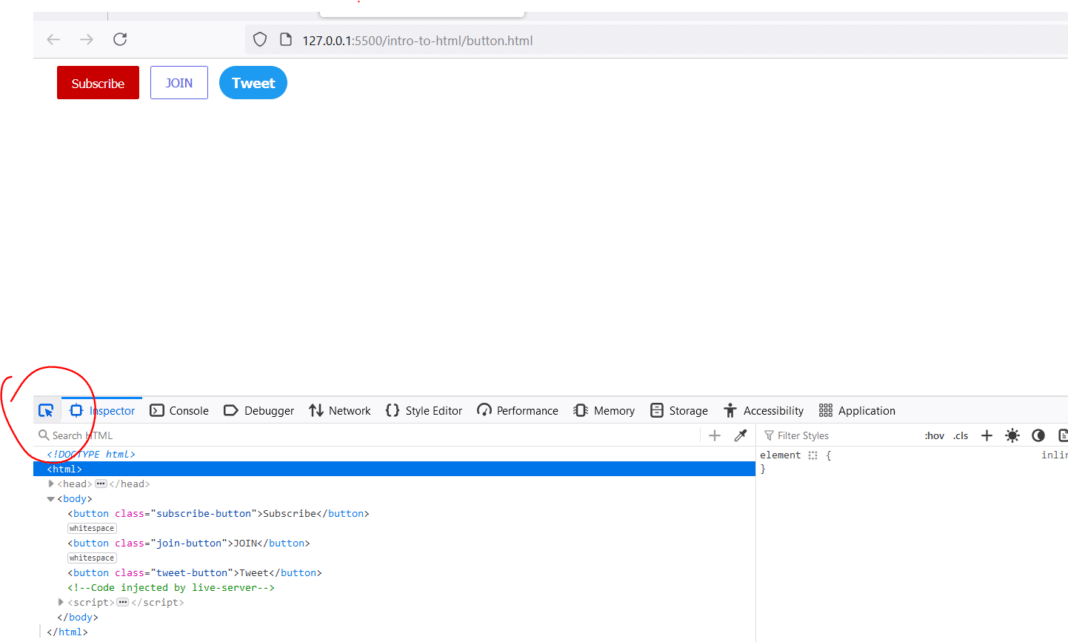The height and width of the screenshot is (642, 1068).
Task: Toggle :hov pseudo-class panel
Action: pos(934,436)
